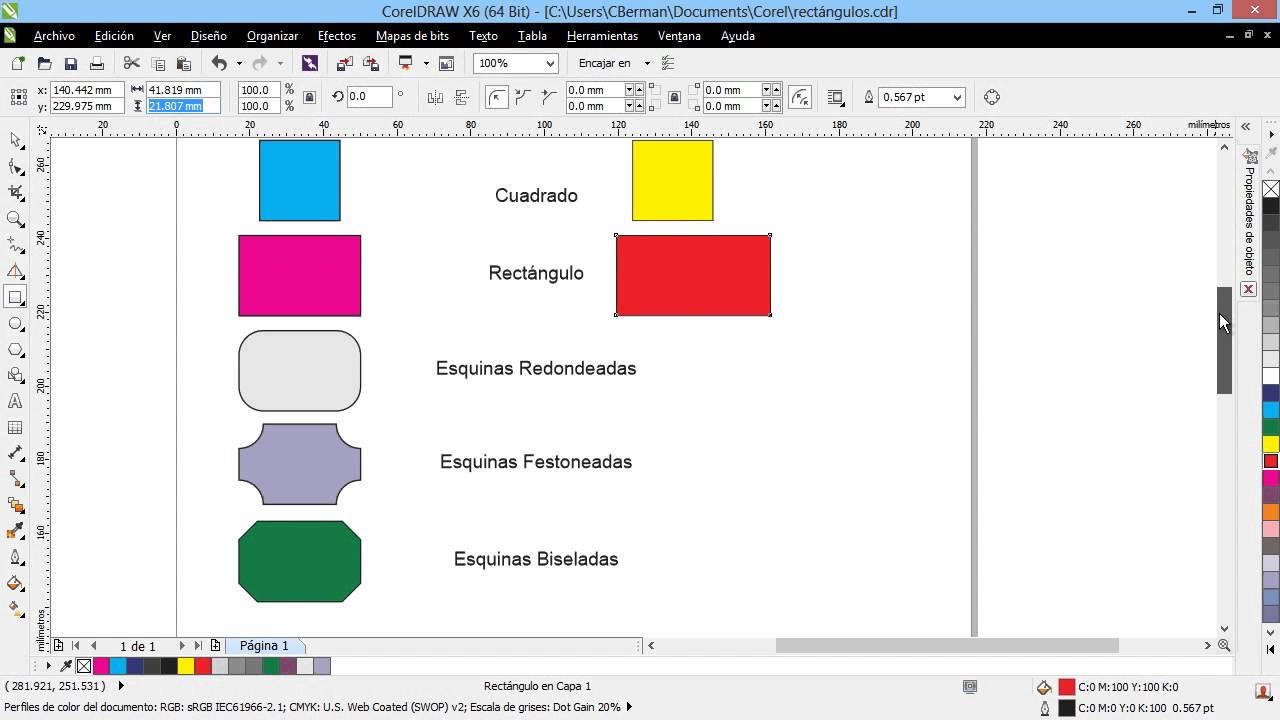Click the Options icon after Encajar en
Image resolution: width=1280 pixels, height=720 pixels.
pos(668,63)
